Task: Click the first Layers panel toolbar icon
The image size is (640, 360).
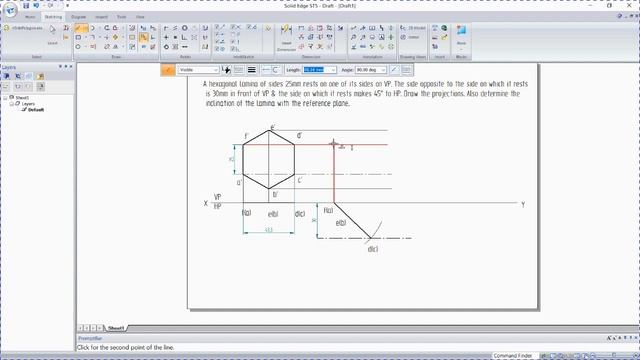Action: (x=7, y=76)
